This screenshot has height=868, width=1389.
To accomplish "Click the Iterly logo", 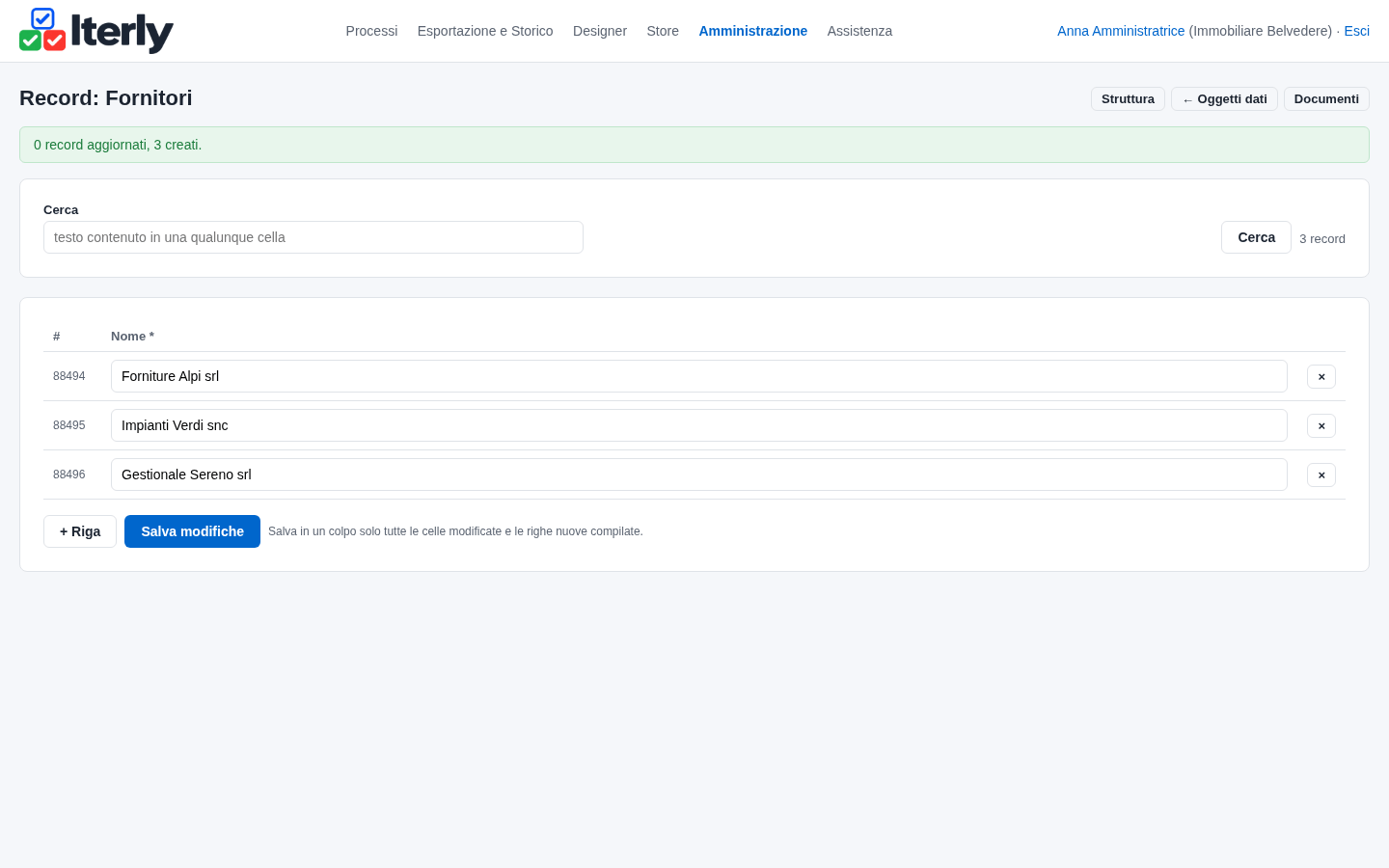I will click(x=96, y=31).
